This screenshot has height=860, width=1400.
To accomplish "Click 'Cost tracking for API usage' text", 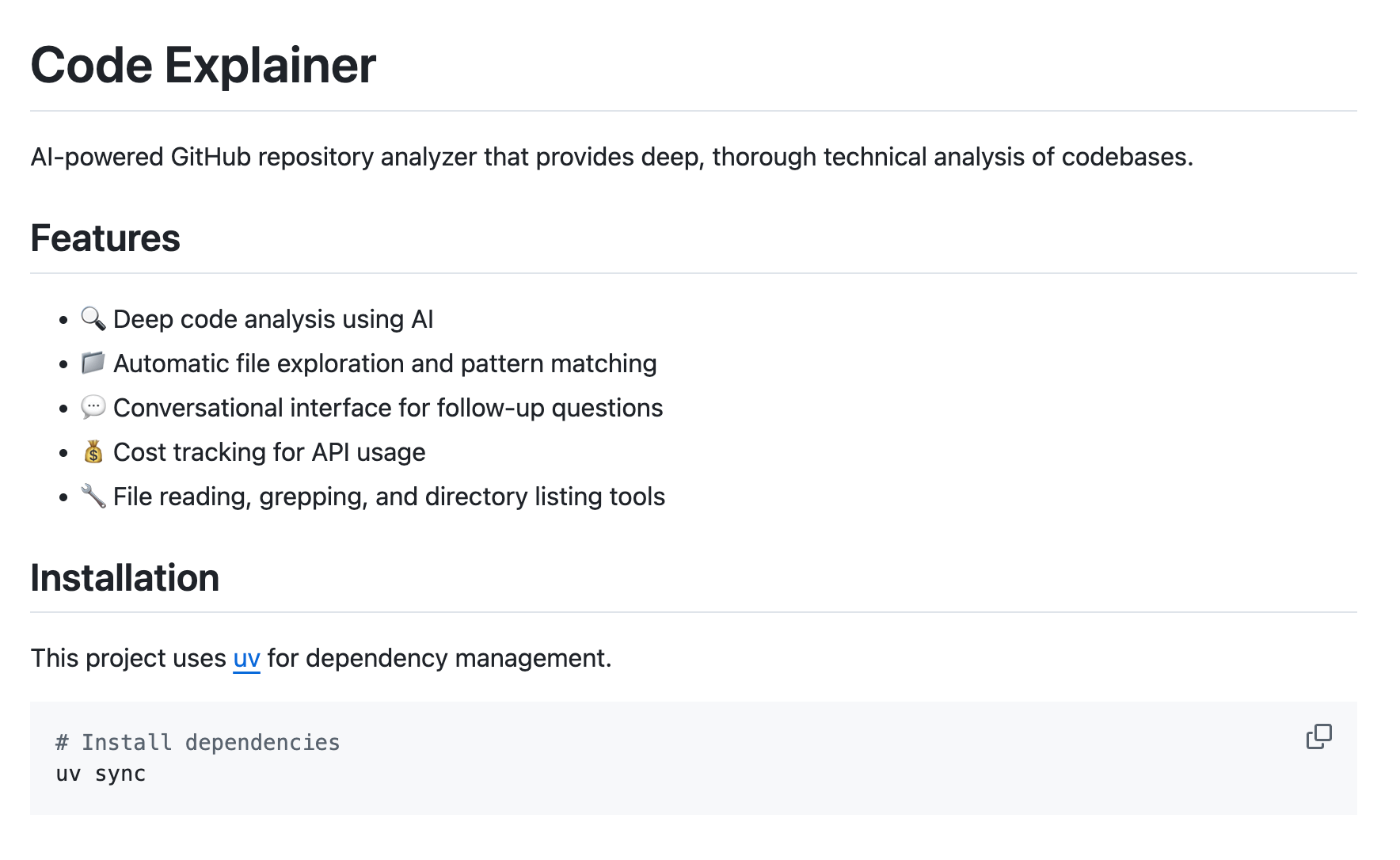I will point(269,452).
